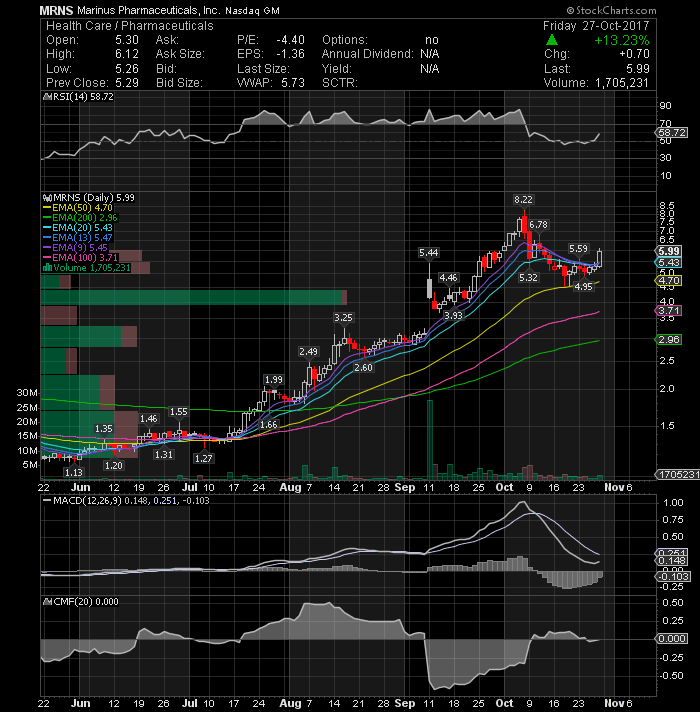This screenshot has width=700, height=712.
Task: Click the 3.25 price annotation
Action: (343, 317)
